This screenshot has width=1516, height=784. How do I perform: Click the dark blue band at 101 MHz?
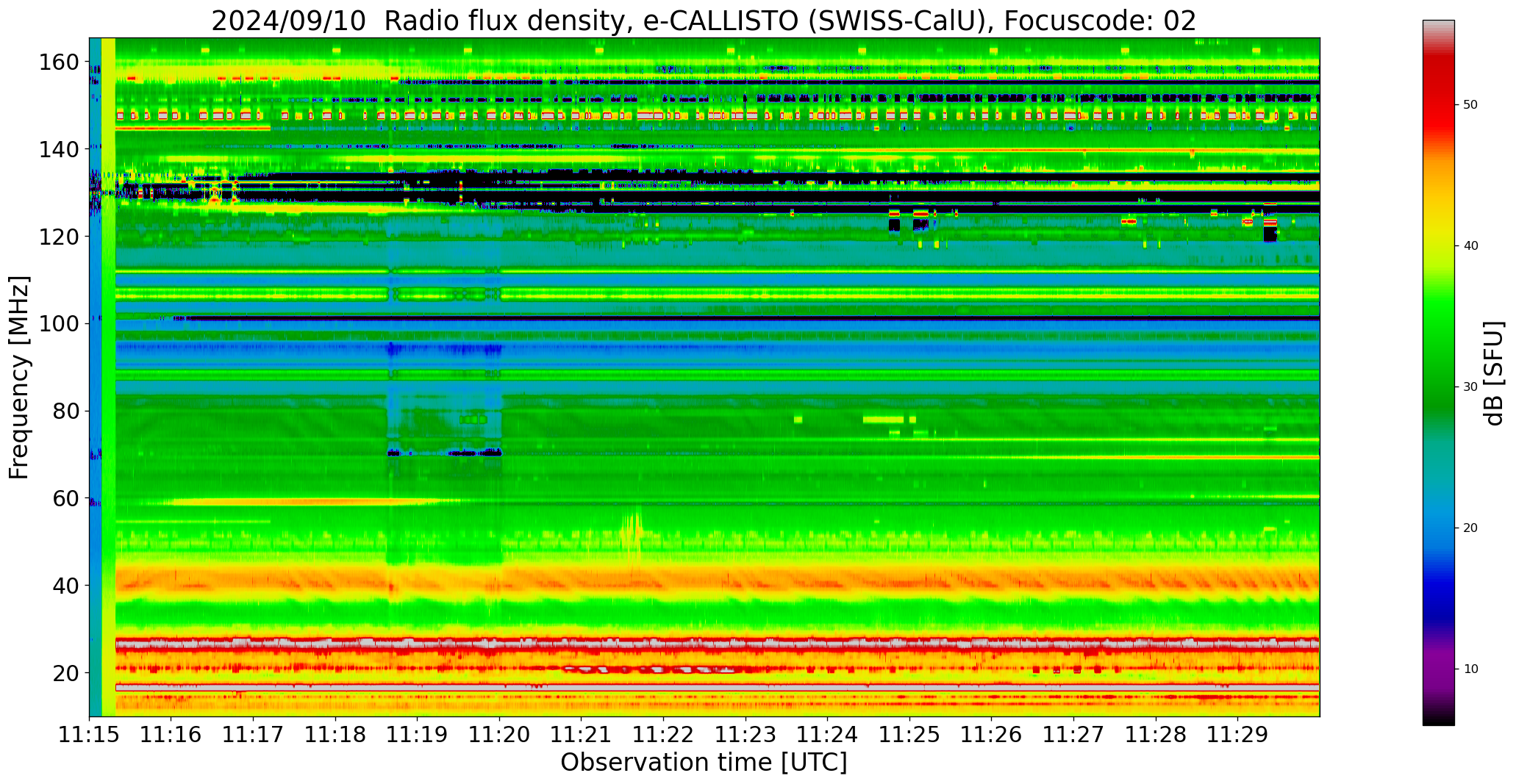[750, 318]
